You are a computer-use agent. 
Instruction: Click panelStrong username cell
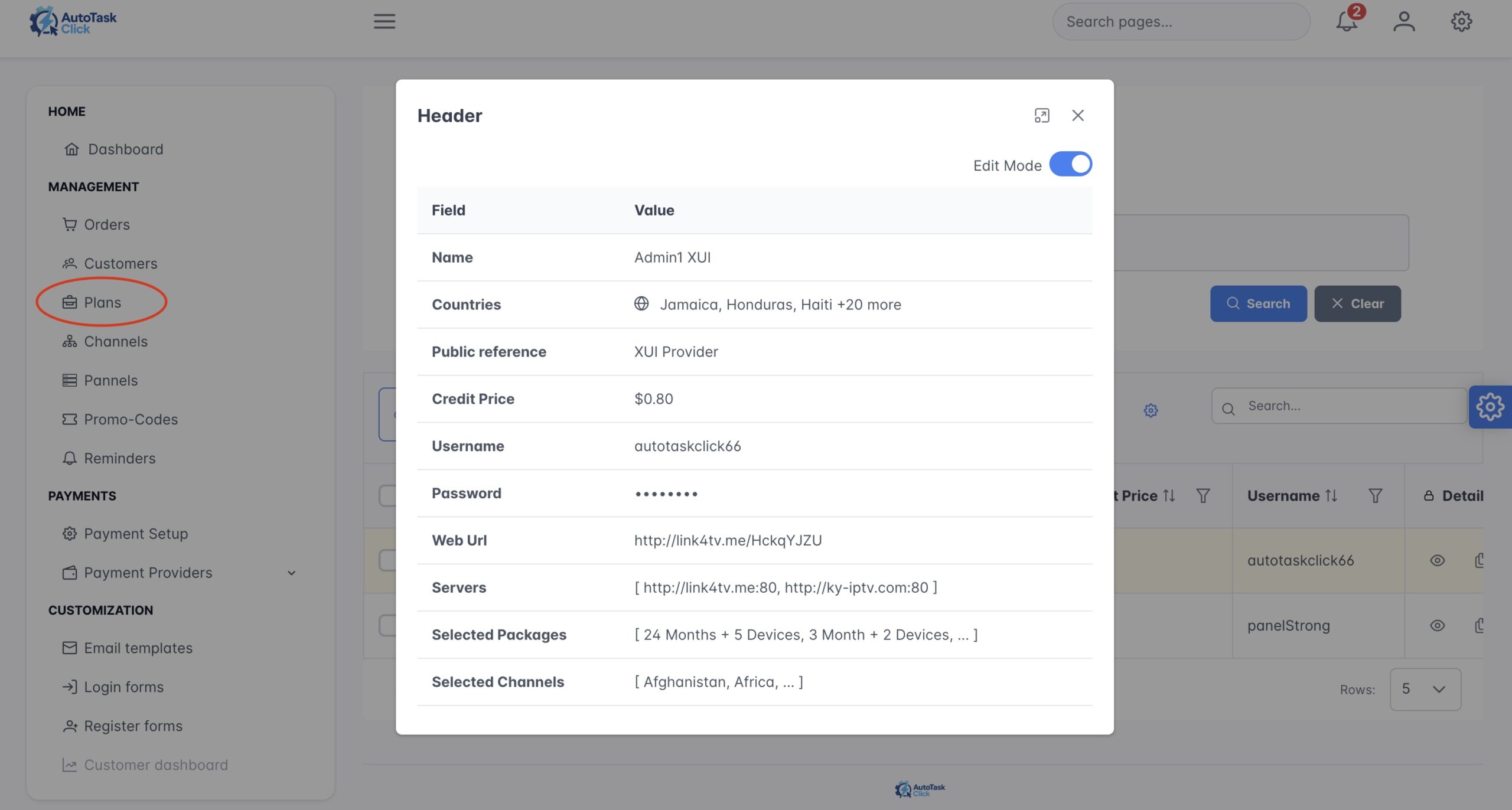pyautogui.click(x=1288, y=626)
